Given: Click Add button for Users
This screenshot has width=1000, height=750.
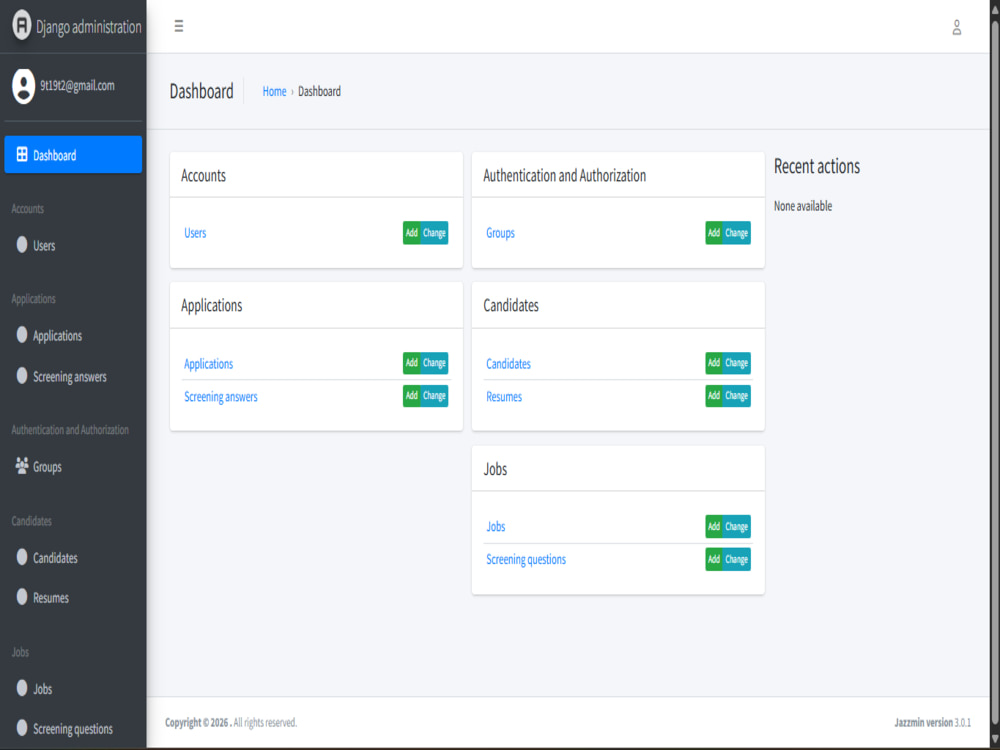Looking at the screenshot, I should pyautogui.click(x=411, y=233).
